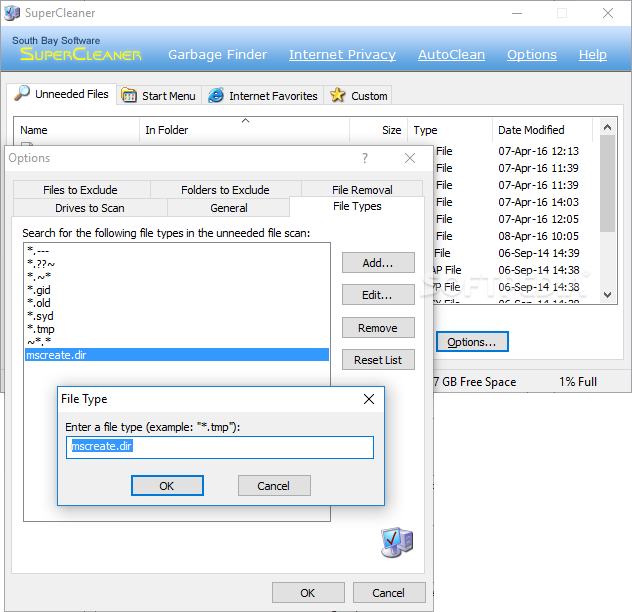
Task: Click the scroll down arrow of file list
Action: point(607,295)
